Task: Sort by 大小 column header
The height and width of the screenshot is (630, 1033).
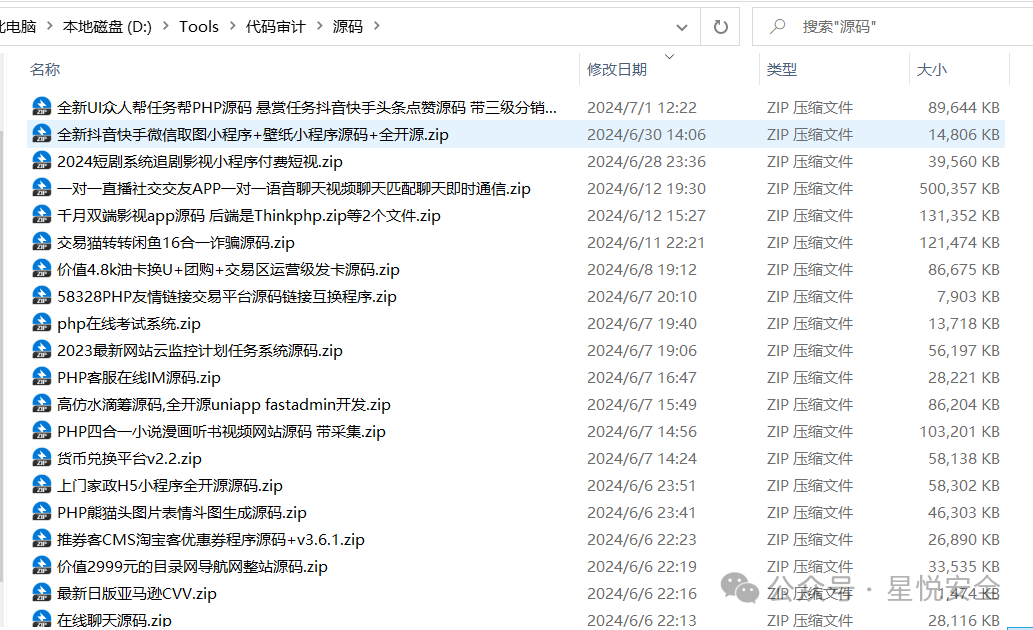Action: pyautogui.click(x=932, y=69)
